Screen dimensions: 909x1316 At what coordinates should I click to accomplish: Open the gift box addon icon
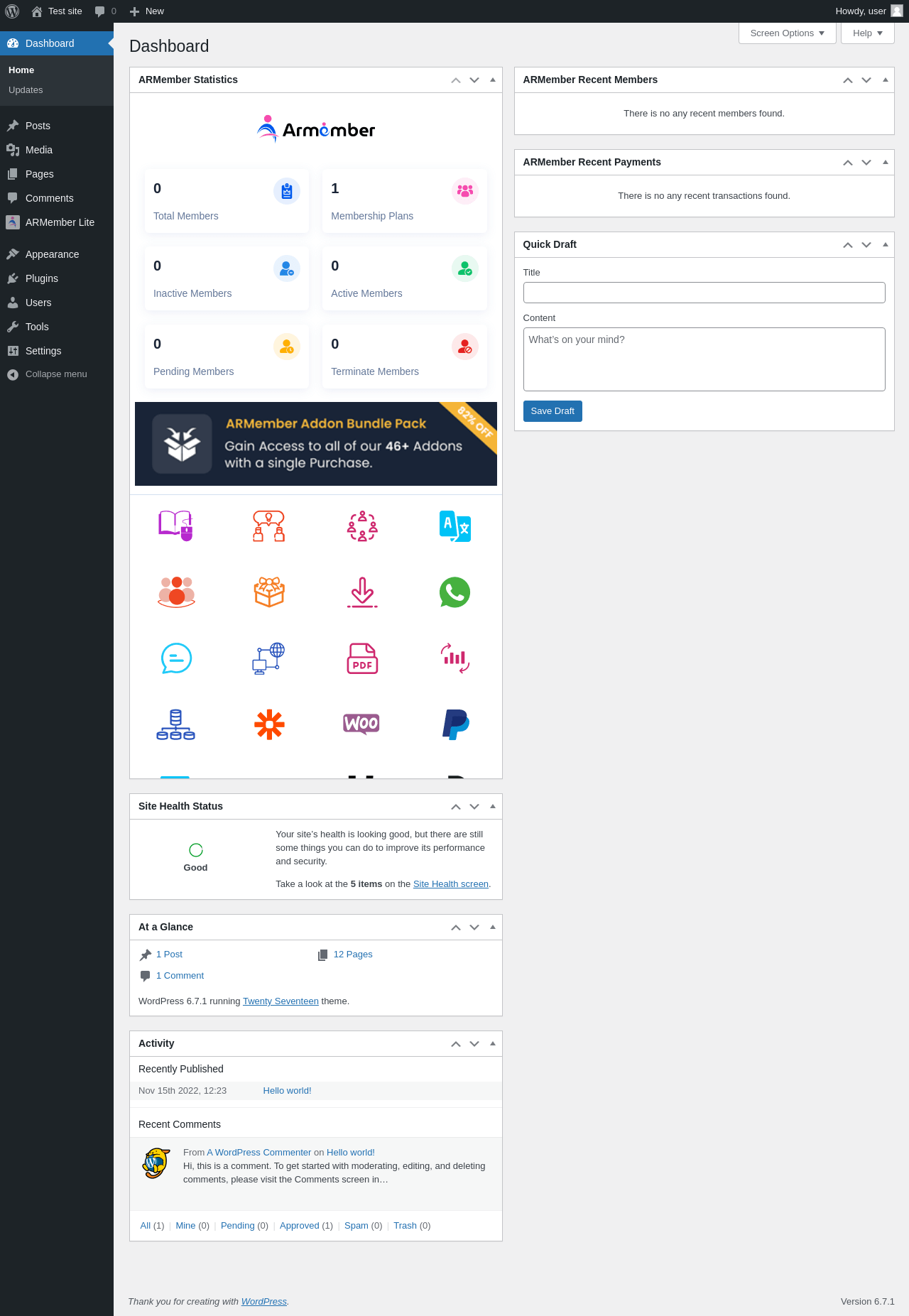click(269, 592)
